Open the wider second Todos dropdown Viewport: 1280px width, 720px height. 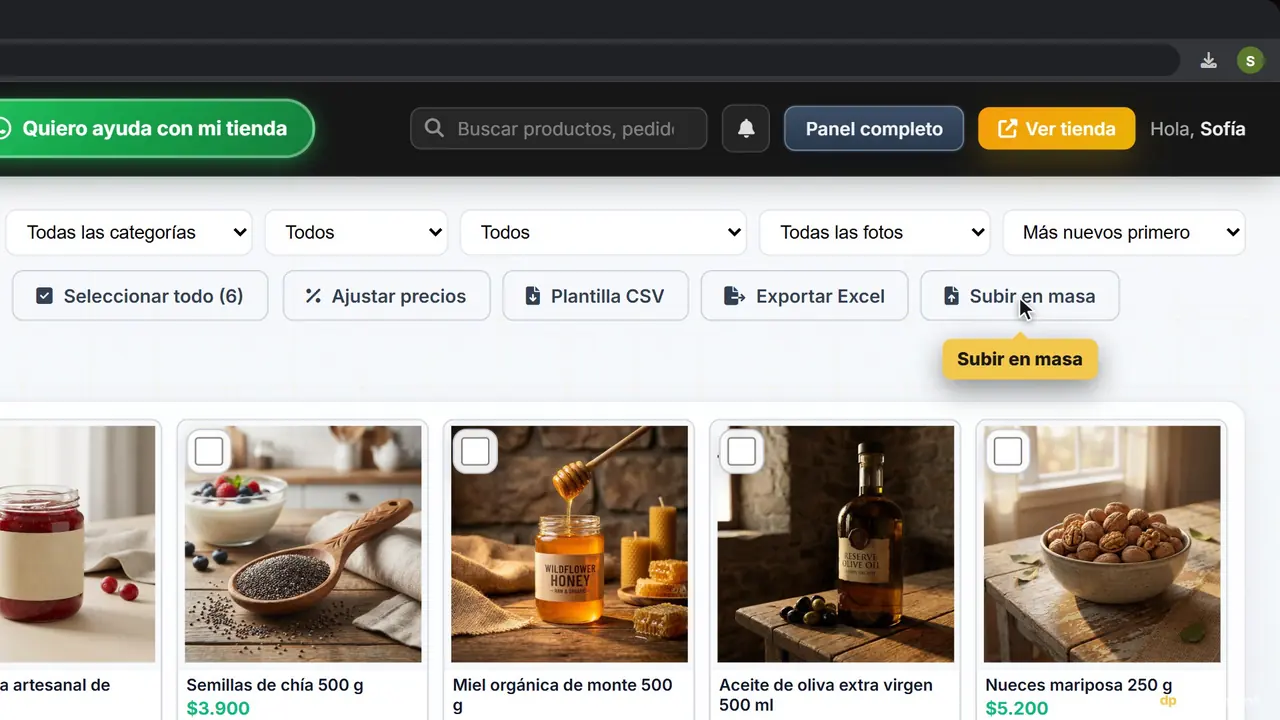click(603, 232)
